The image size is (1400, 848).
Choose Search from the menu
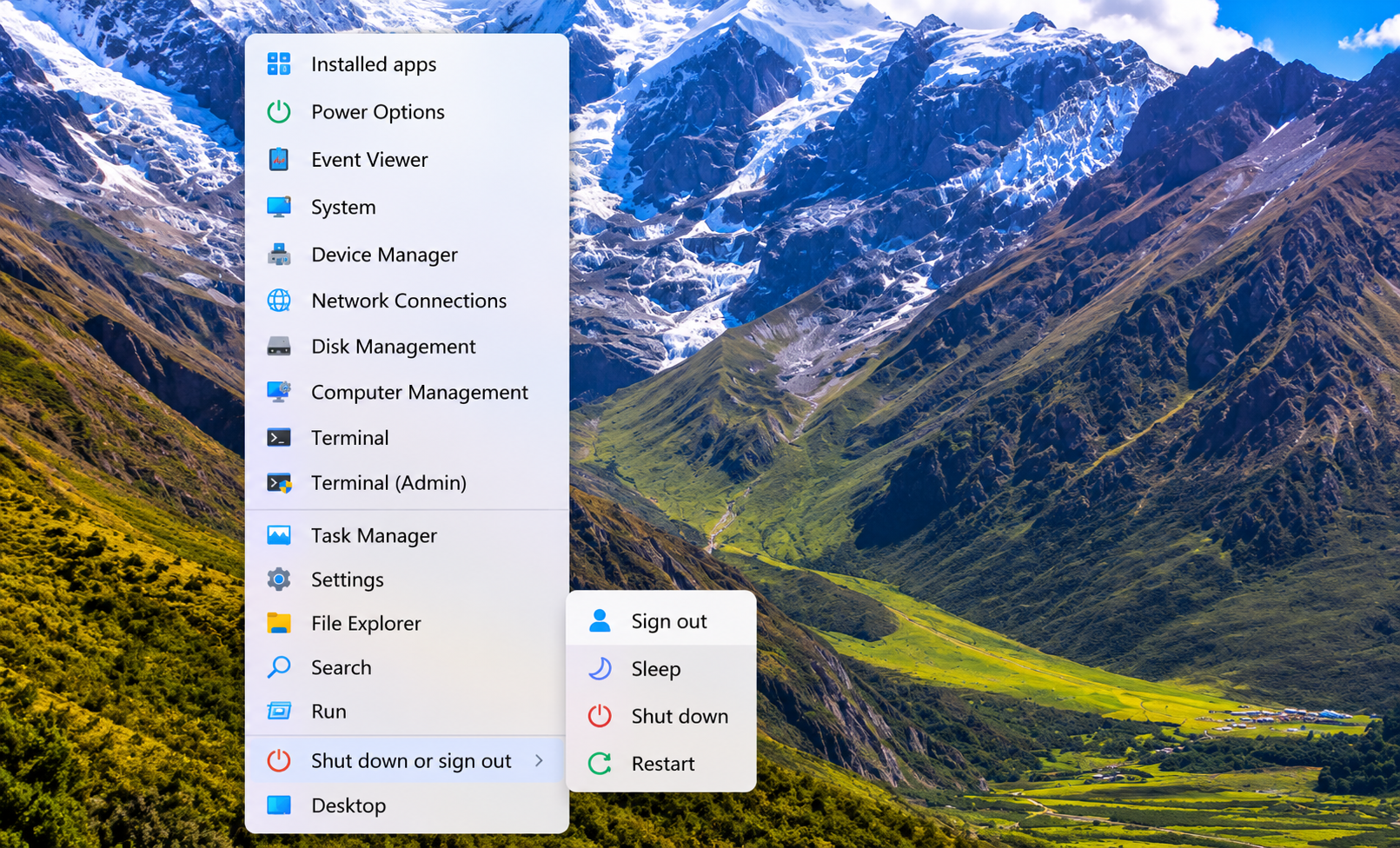[407, 666]
